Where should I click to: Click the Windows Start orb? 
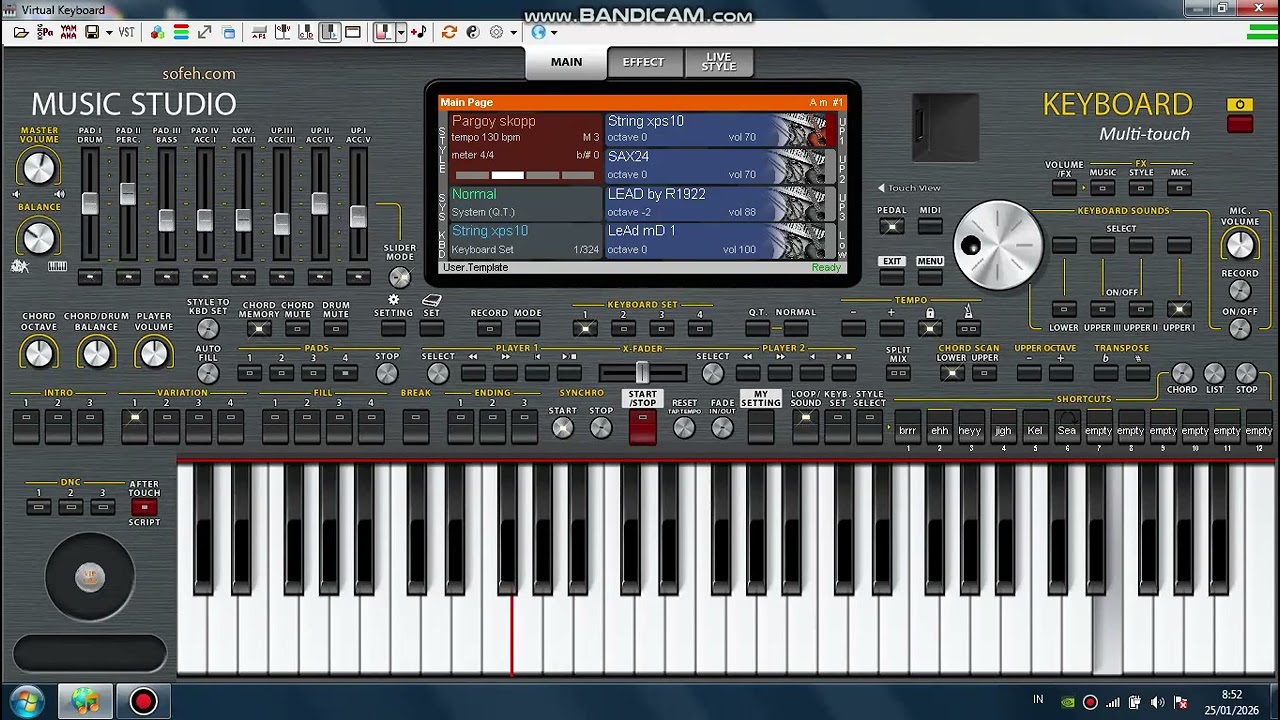(x=27, y=701)
